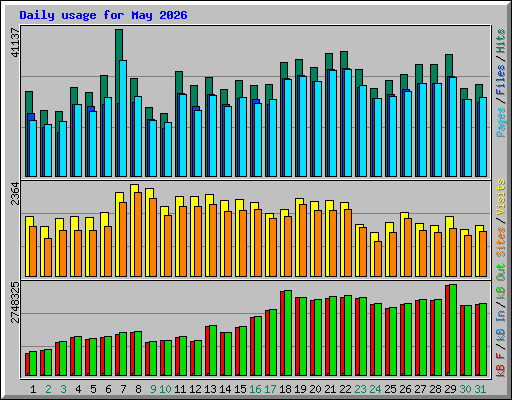This screenshot has height=400, width=512.
Task: Click the 41137 hits axis value
Action: 15,42
